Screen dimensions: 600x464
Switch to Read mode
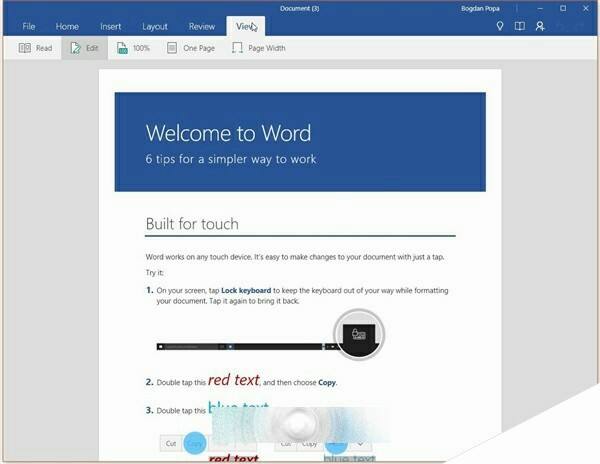click(x=35, y=47)
